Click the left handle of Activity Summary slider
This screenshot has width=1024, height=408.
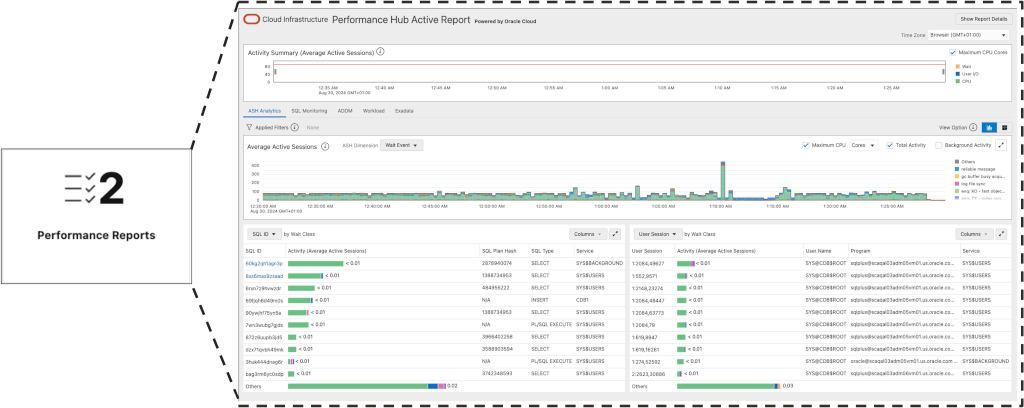pos(276,72)
